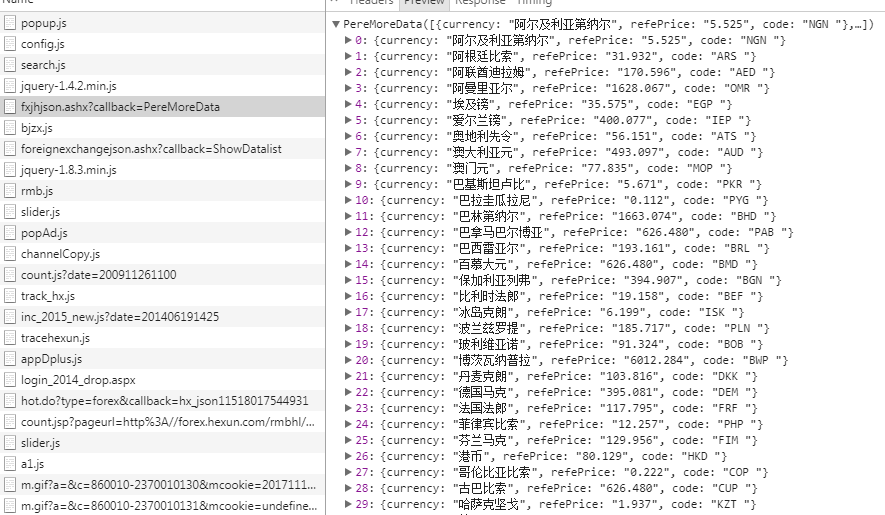
Task: Select the file icon for rmb.js
Action: point(10,191)
